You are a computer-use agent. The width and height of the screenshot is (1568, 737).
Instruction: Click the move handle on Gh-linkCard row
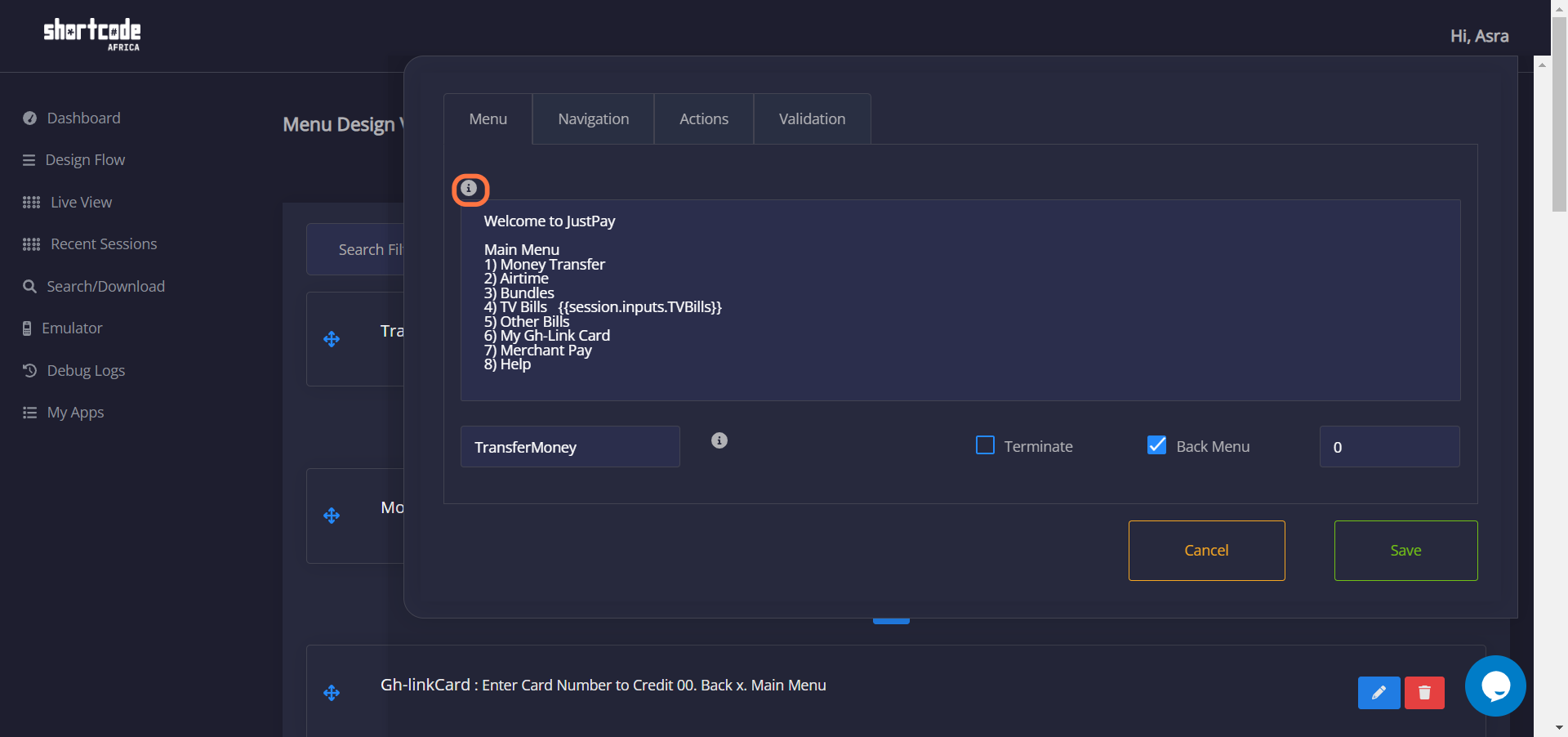pyautogui.click(x=332, y=693)
